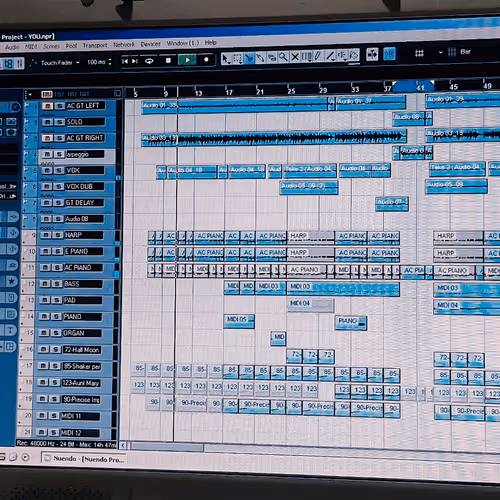Open the Pool menu
The width and height of the screenshot is (500, 500).
[x=71, y=46]
